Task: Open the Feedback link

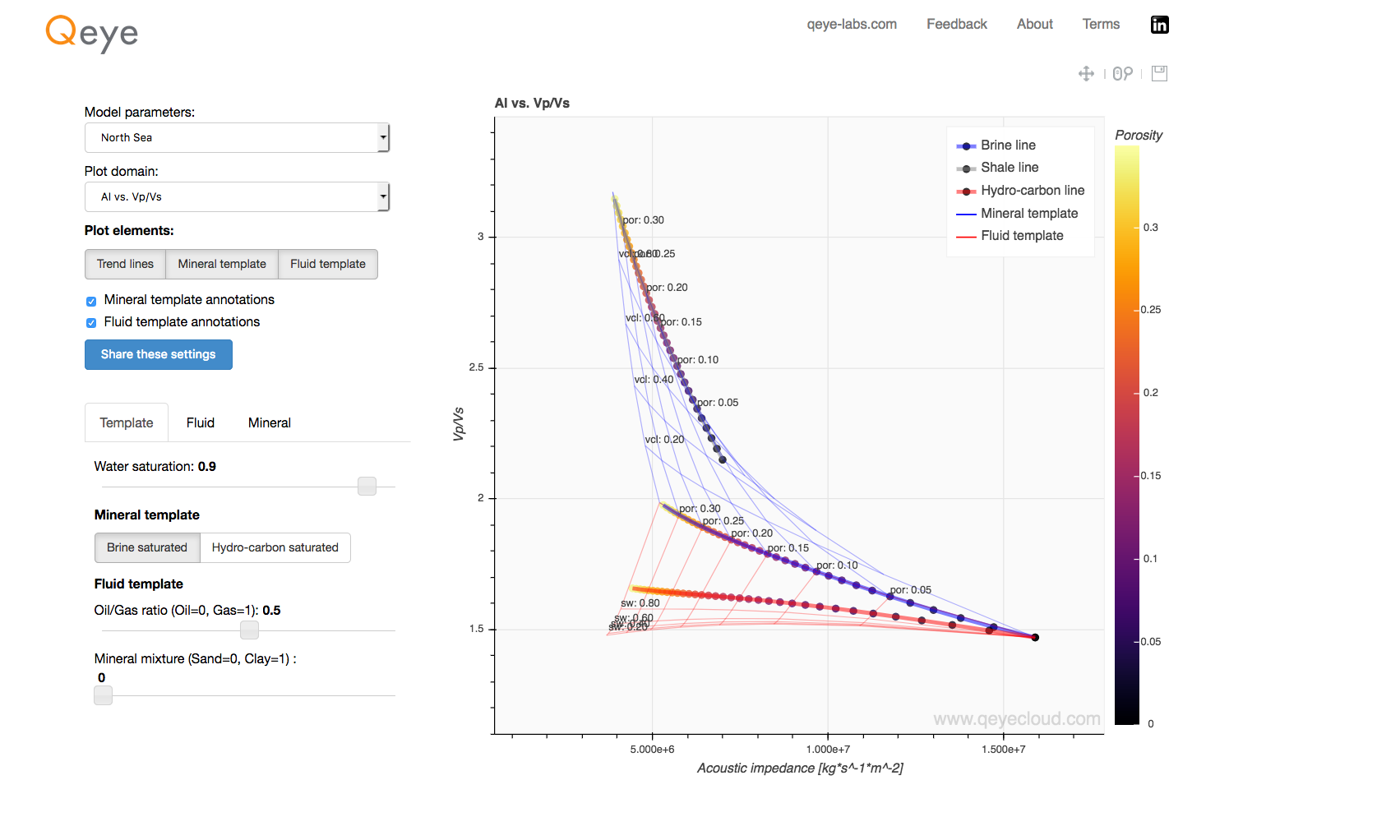Action: point(957,24)
